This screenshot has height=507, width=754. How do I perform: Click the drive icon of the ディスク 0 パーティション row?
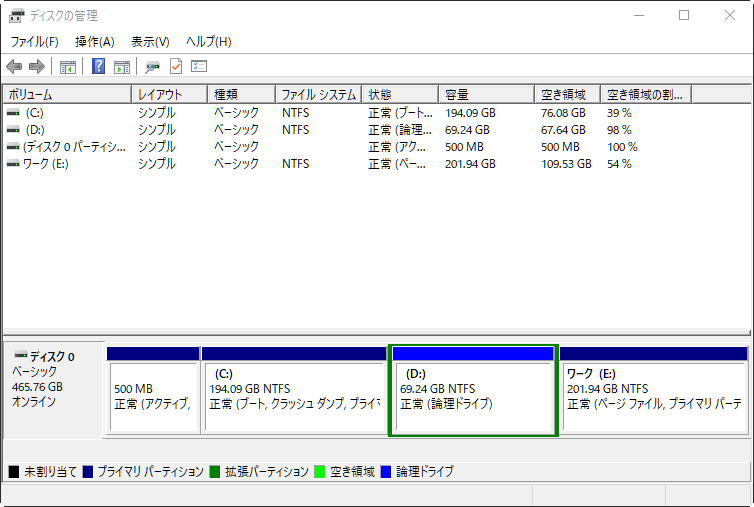coord(13,147)
